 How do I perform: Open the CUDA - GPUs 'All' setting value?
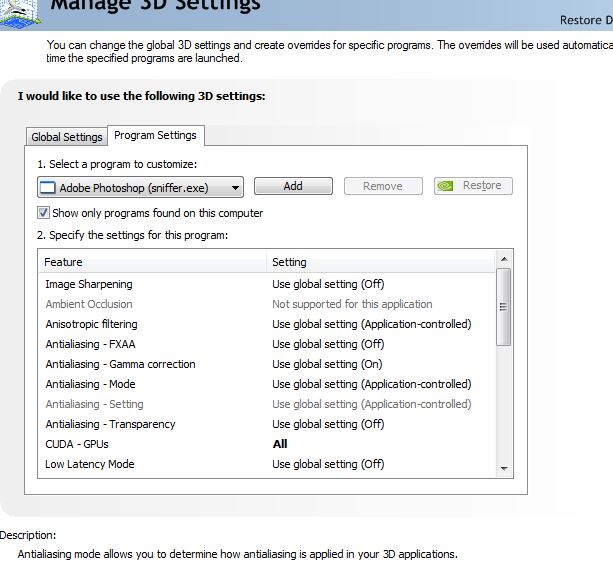pos(280,444)
